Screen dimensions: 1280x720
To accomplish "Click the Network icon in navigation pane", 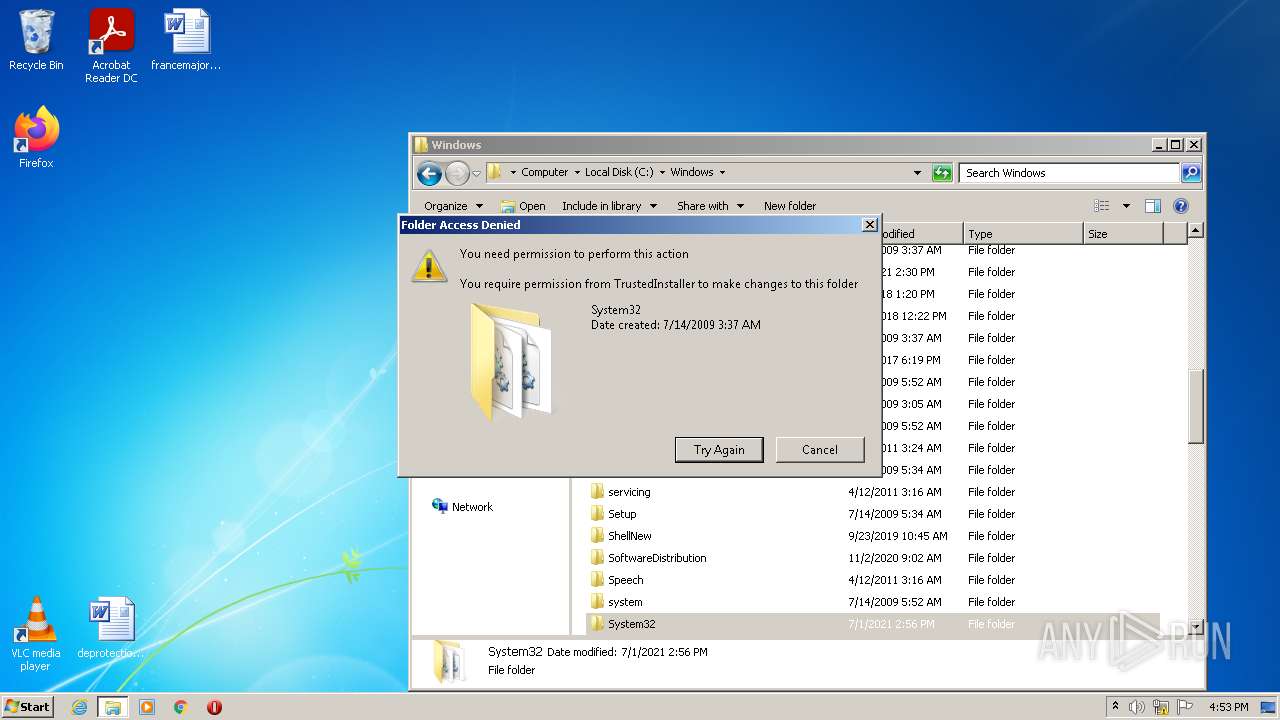I will coord(440,507).
